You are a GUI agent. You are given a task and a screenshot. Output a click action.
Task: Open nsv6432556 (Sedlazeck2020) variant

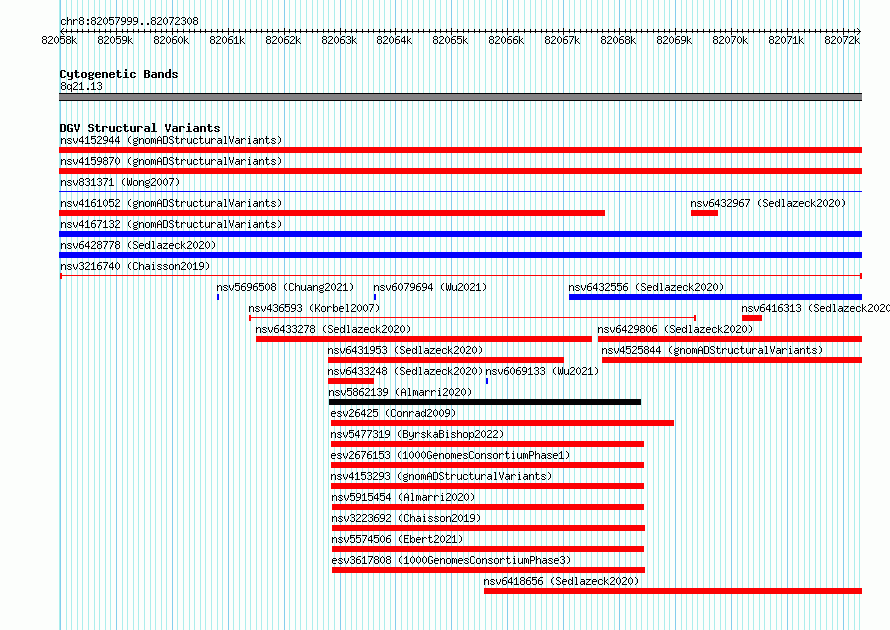click(x=646, y=287)
